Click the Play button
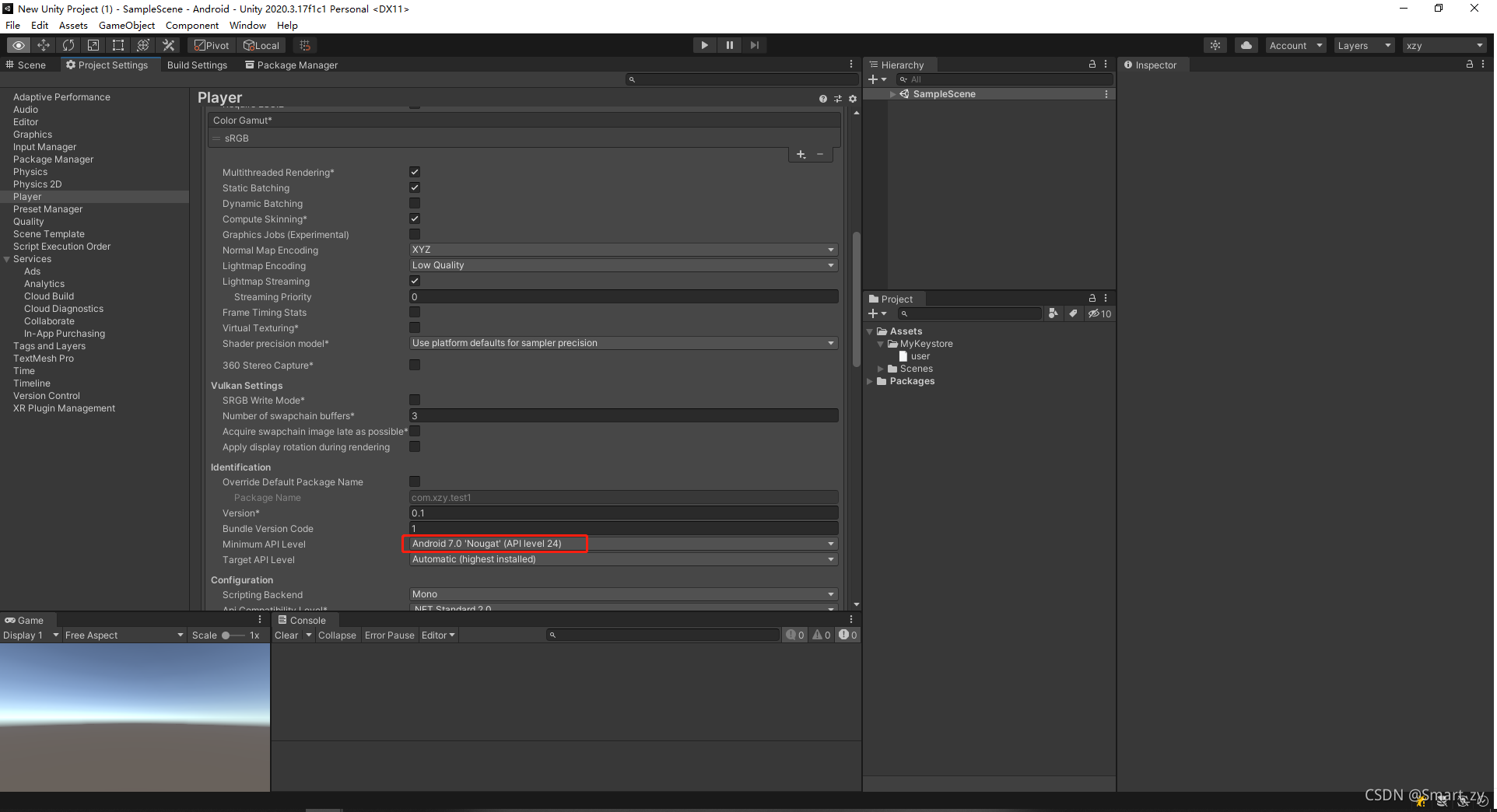 [704, 45]
